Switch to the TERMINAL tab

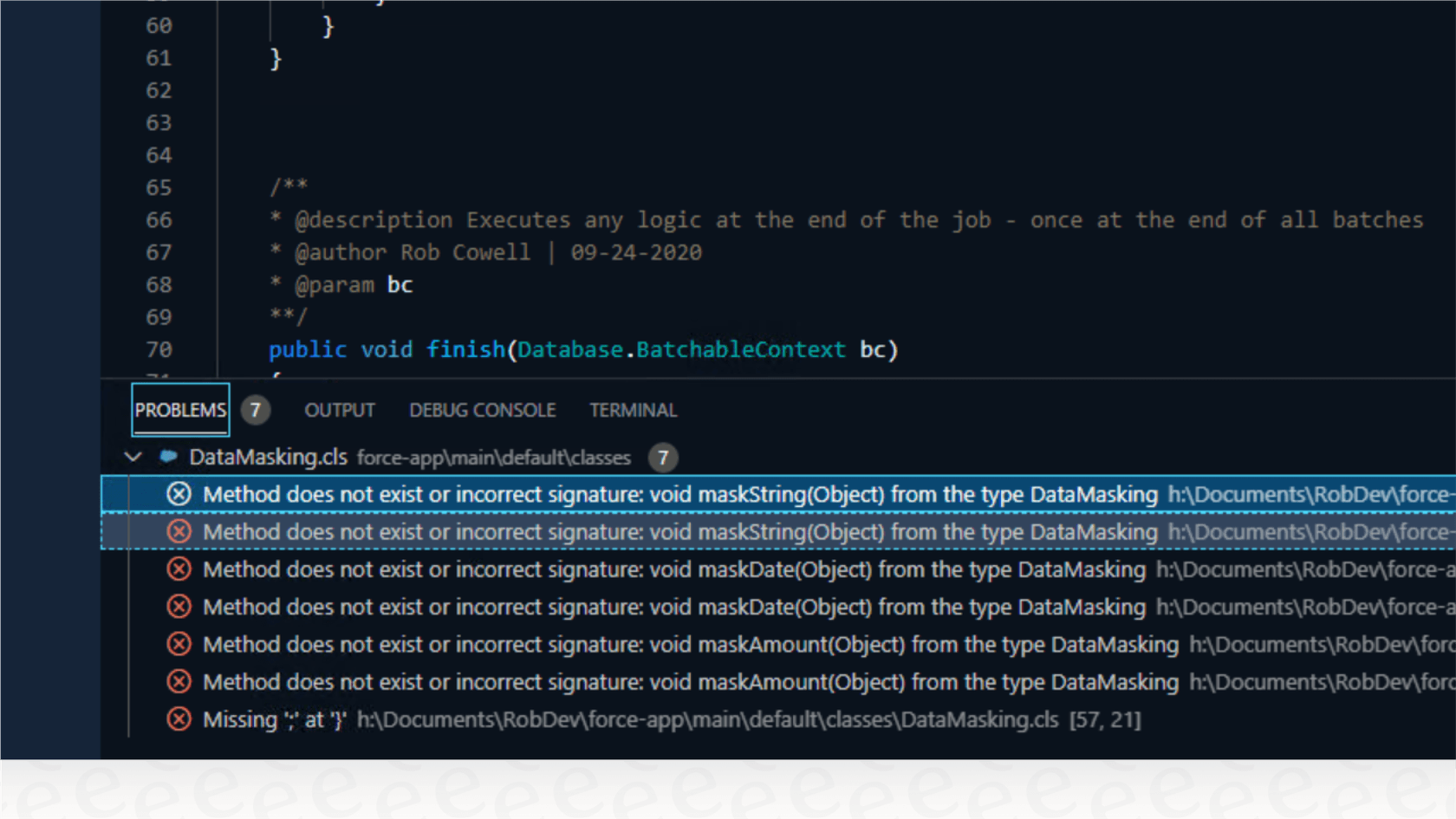coord(633,410)
